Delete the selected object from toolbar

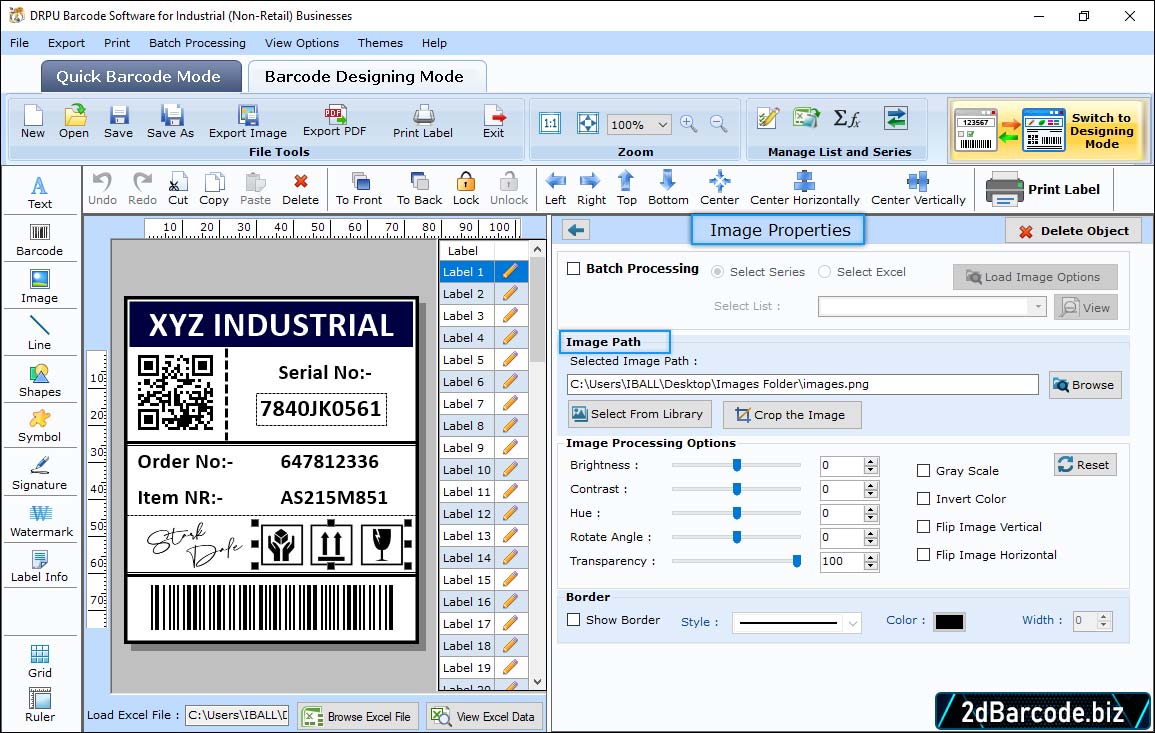(x=301, y=189)
